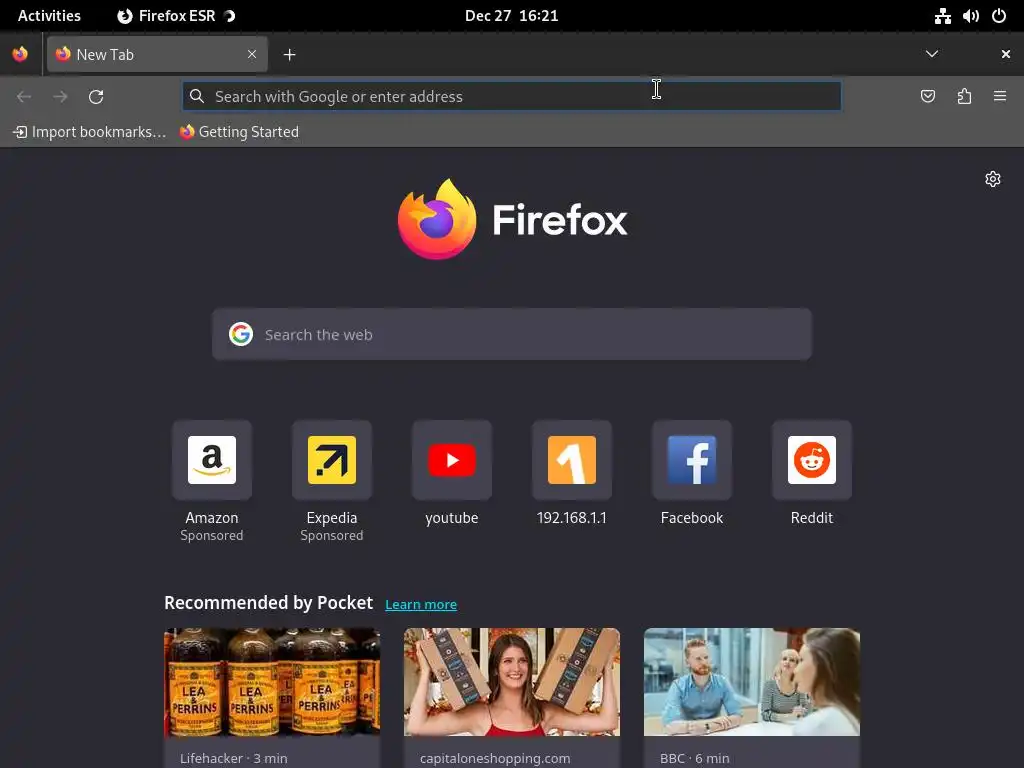Click Lifehacker · 3 min caption
1024x768 pixels.
point(234,758)
